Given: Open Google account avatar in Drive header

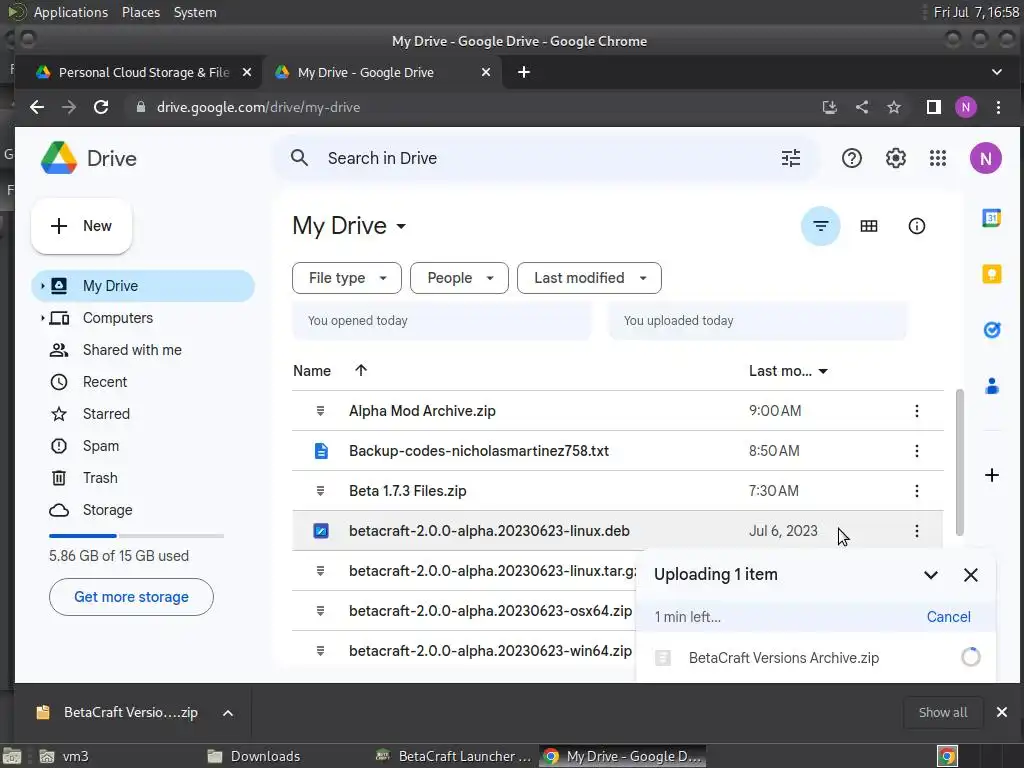Looking at the screenshot, I should pos(985,158).
